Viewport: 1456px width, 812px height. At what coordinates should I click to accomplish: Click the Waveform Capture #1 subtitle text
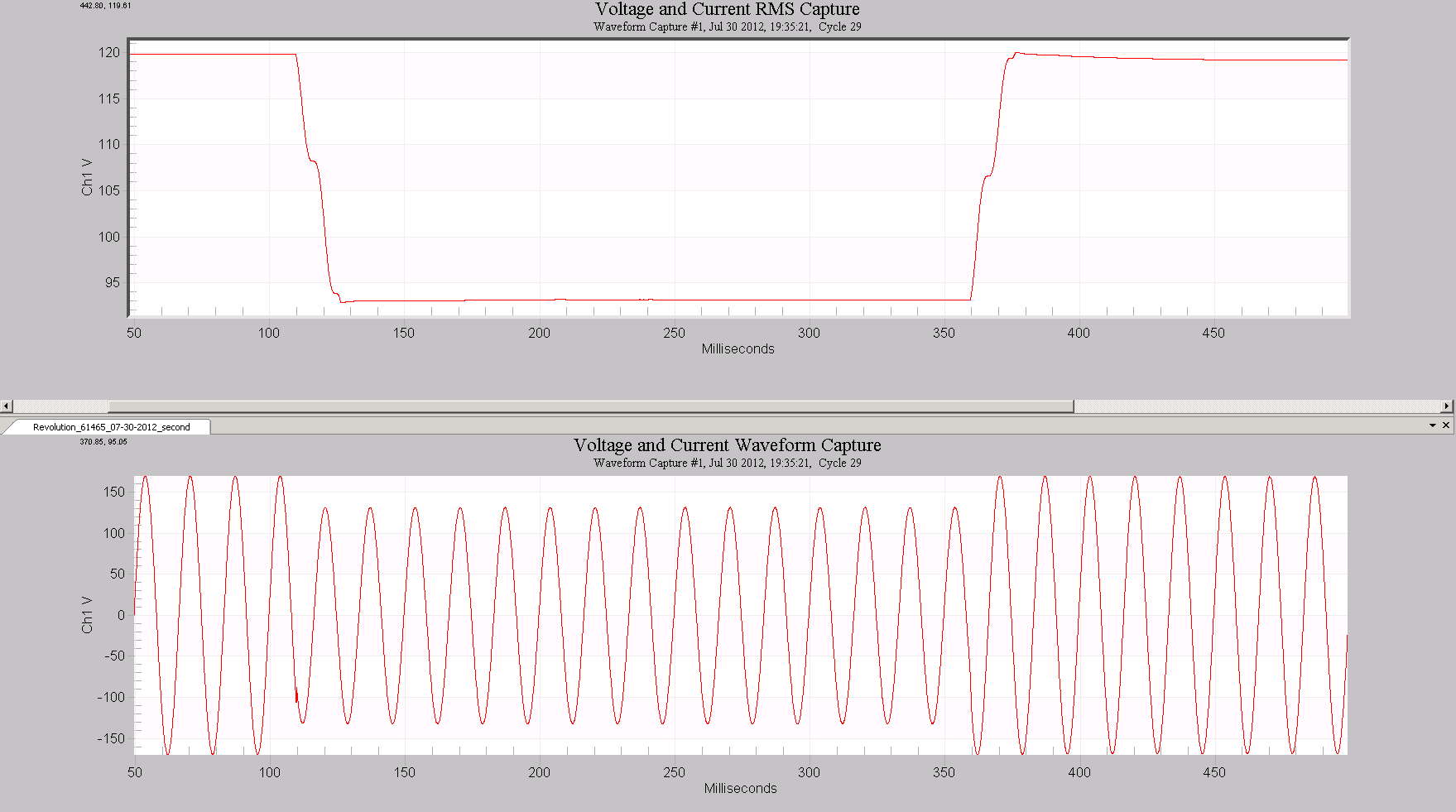point(726,26)
